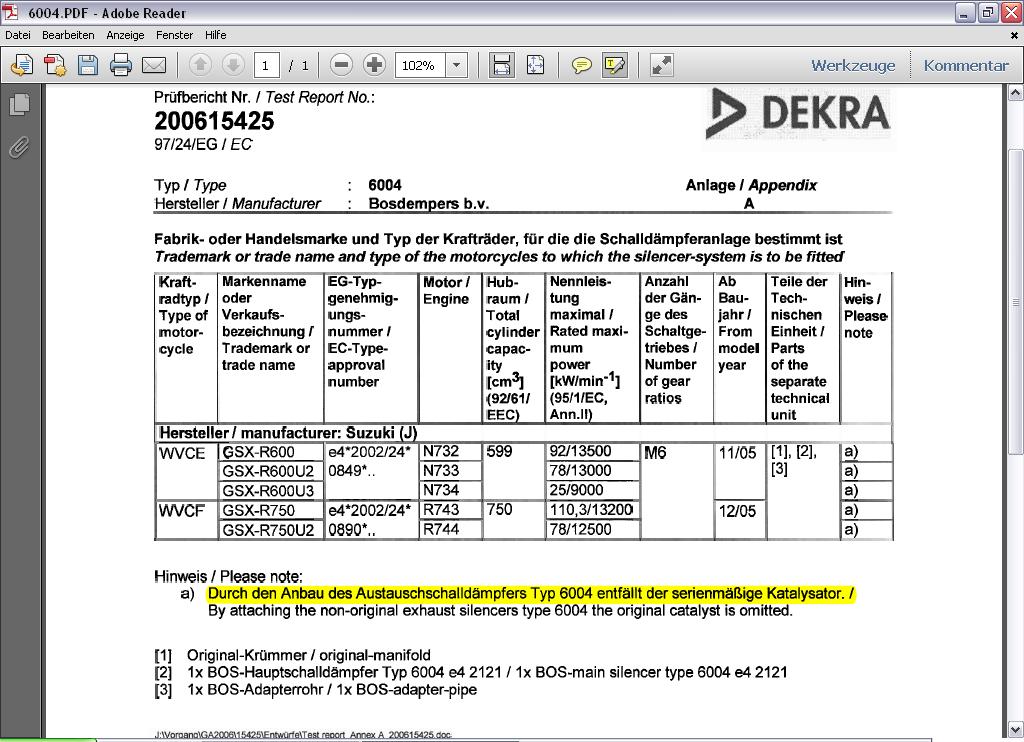Zoom out using the minus button
The image size is (1024, 742).
341,65
